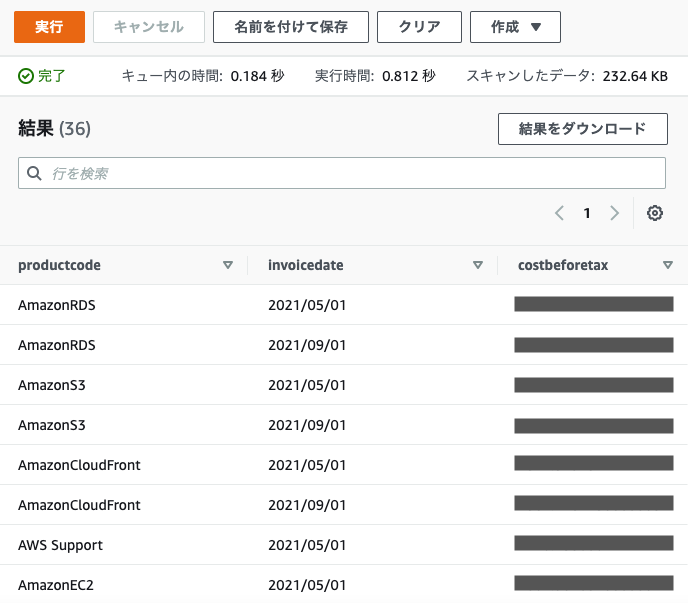
Task: Open table preferences gear icon
Action: click(x=655, y=213)
